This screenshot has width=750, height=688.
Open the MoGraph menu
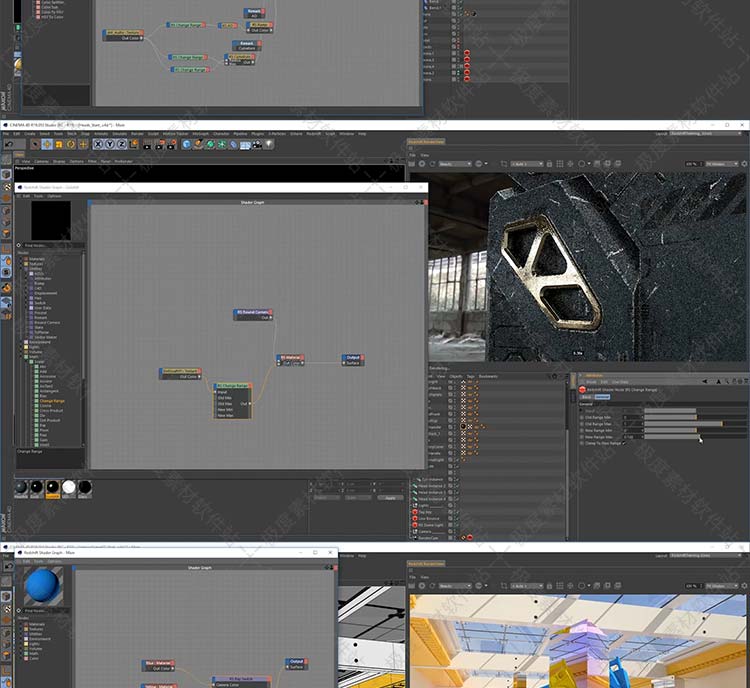tap(200, 133)
